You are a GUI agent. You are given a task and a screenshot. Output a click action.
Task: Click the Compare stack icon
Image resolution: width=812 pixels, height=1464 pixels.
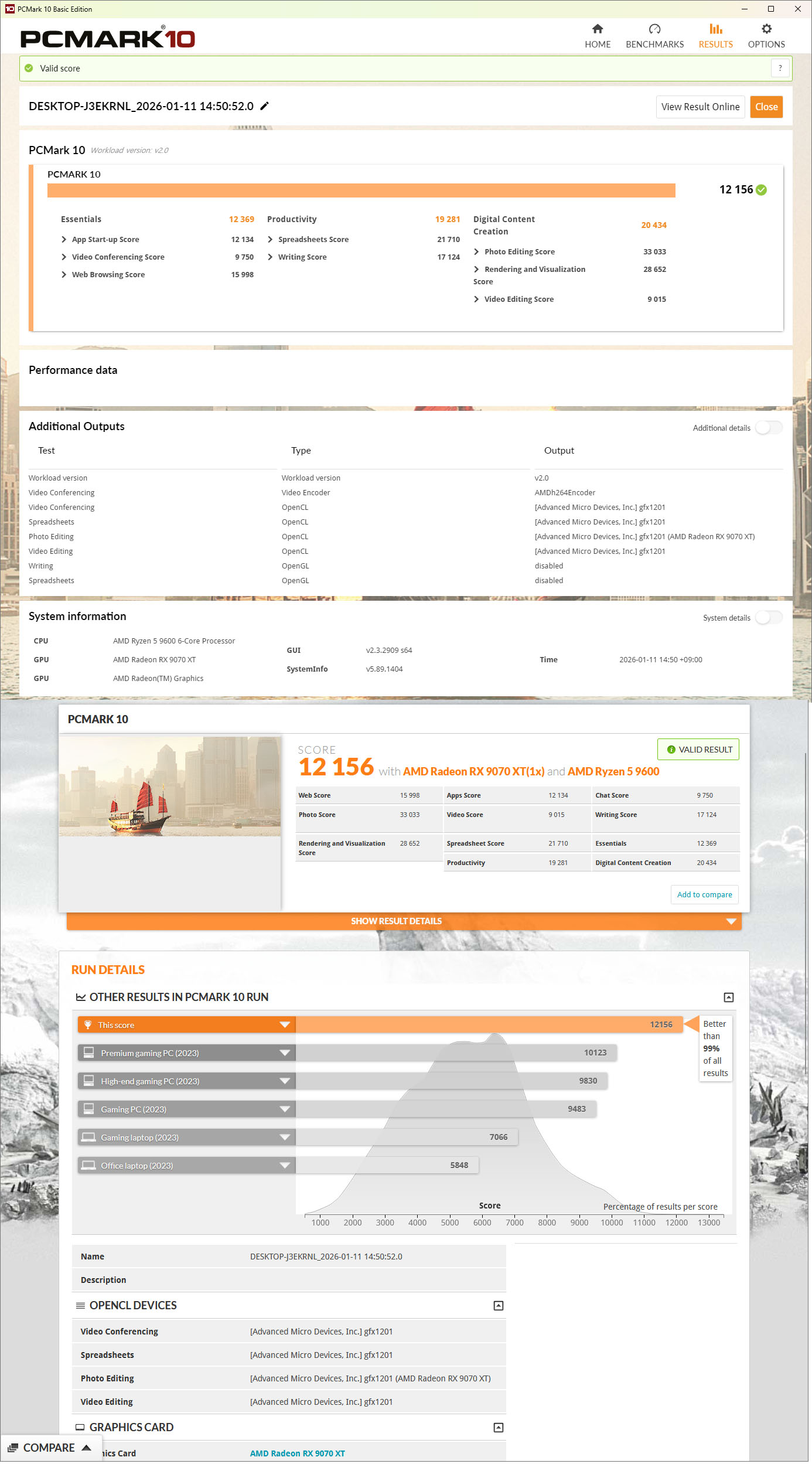[12, 1448]
